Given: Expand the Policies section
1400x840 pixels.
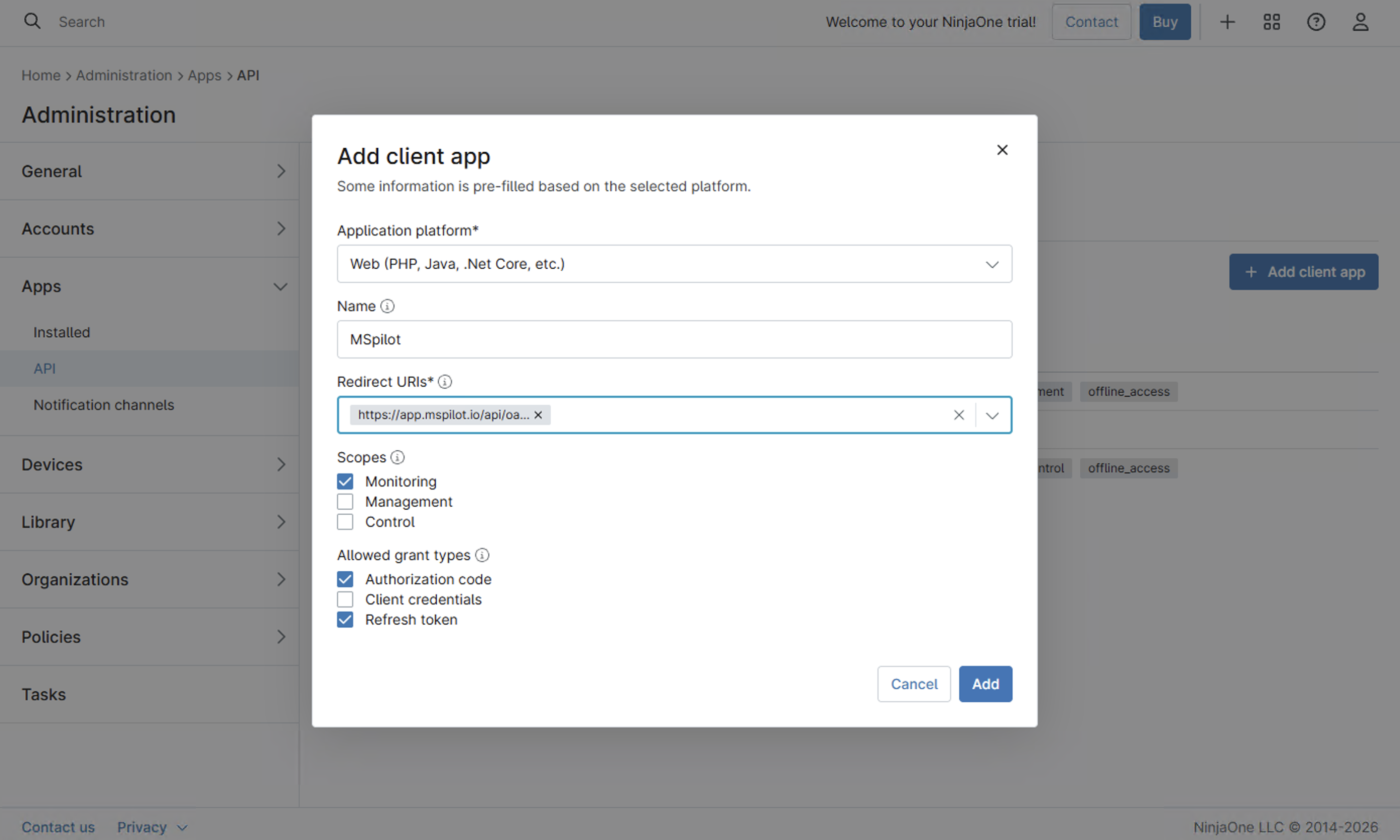Looking at the screenshot, I should (149, 637).
